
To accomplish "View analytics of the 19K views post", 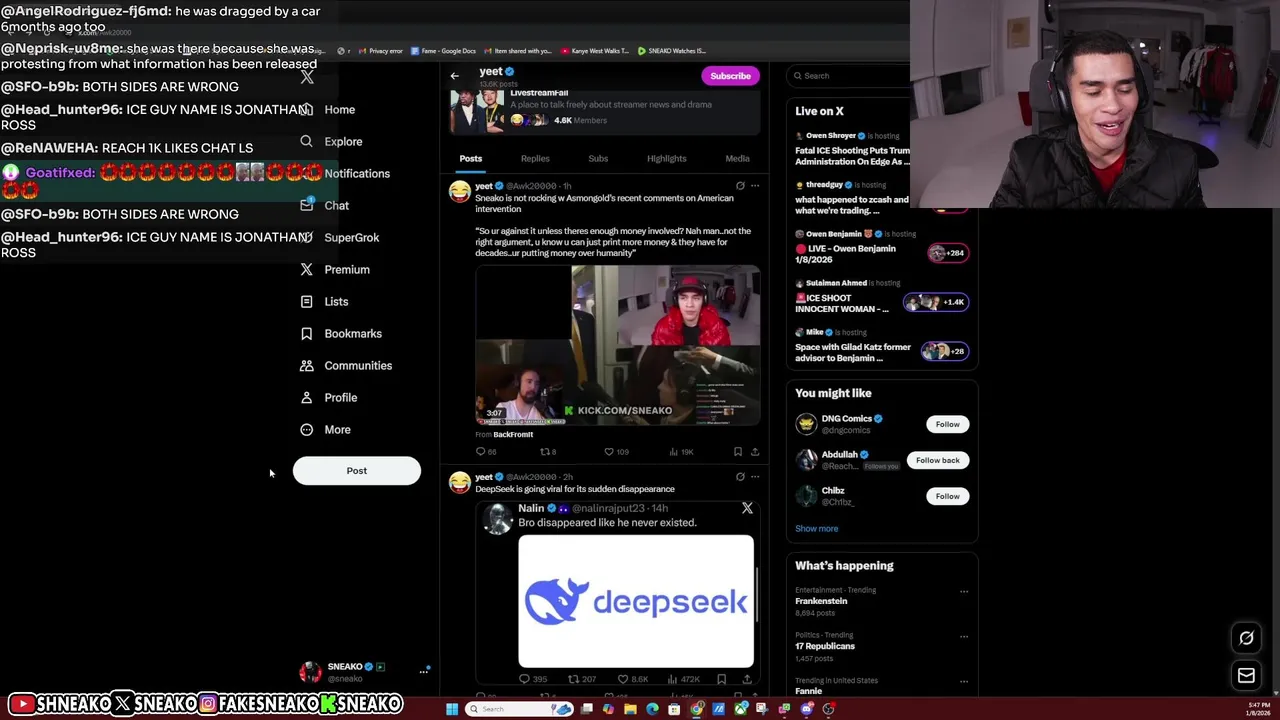I will coord(681,452).
